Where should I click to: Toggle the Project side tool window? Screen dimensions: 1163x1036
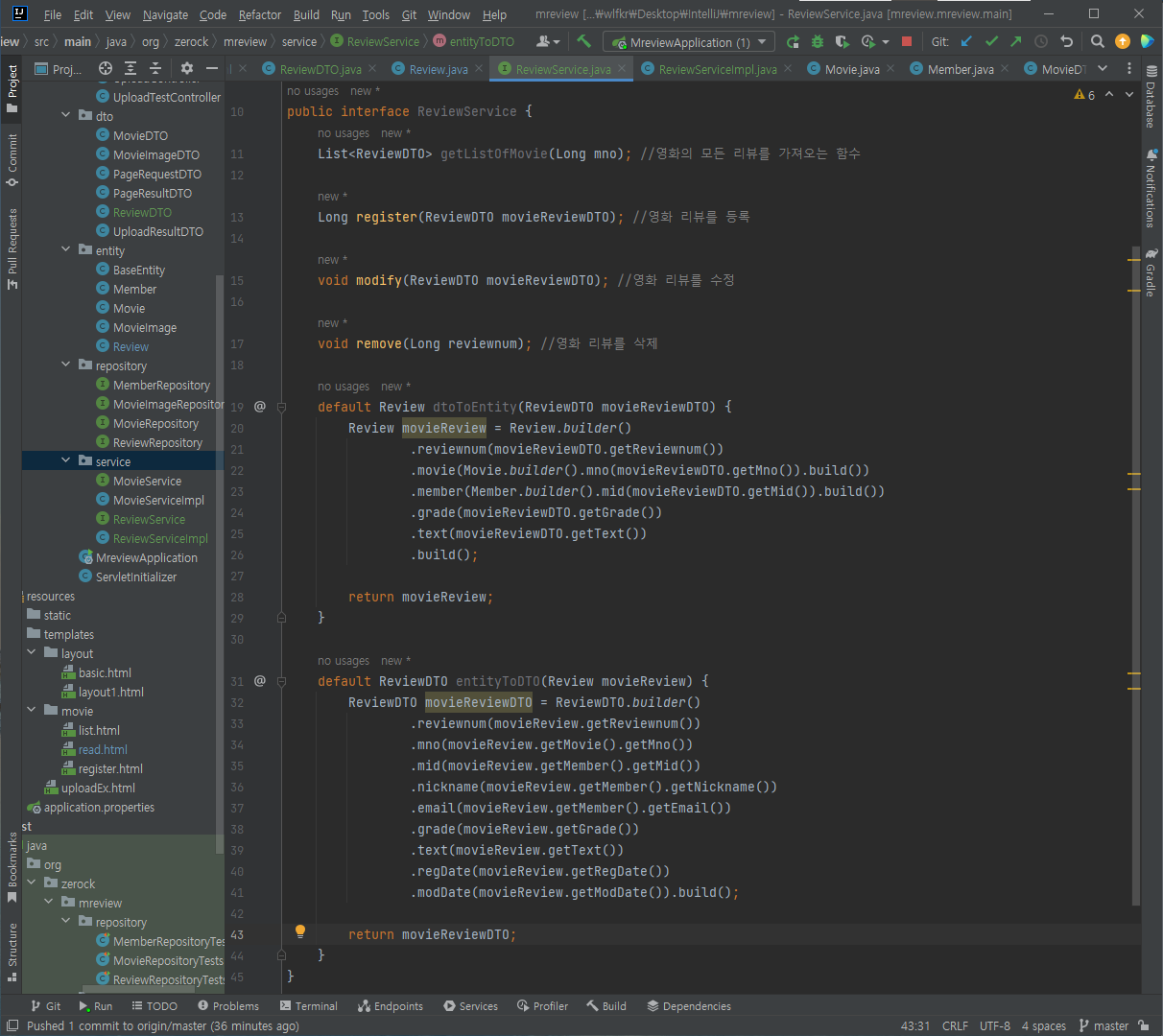click(x=12, y=88)
